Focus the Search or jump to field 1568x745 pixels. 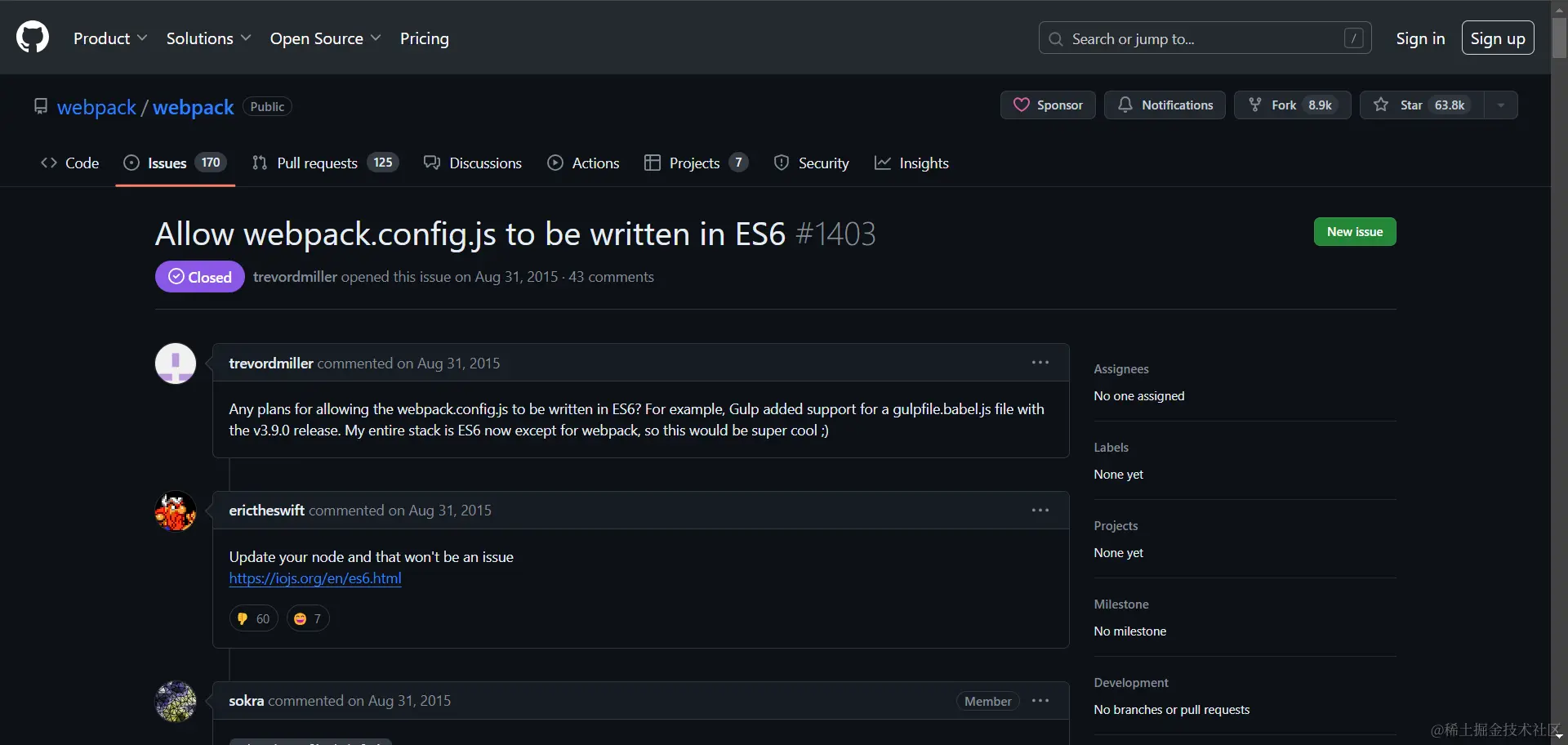click(1205, 38)
